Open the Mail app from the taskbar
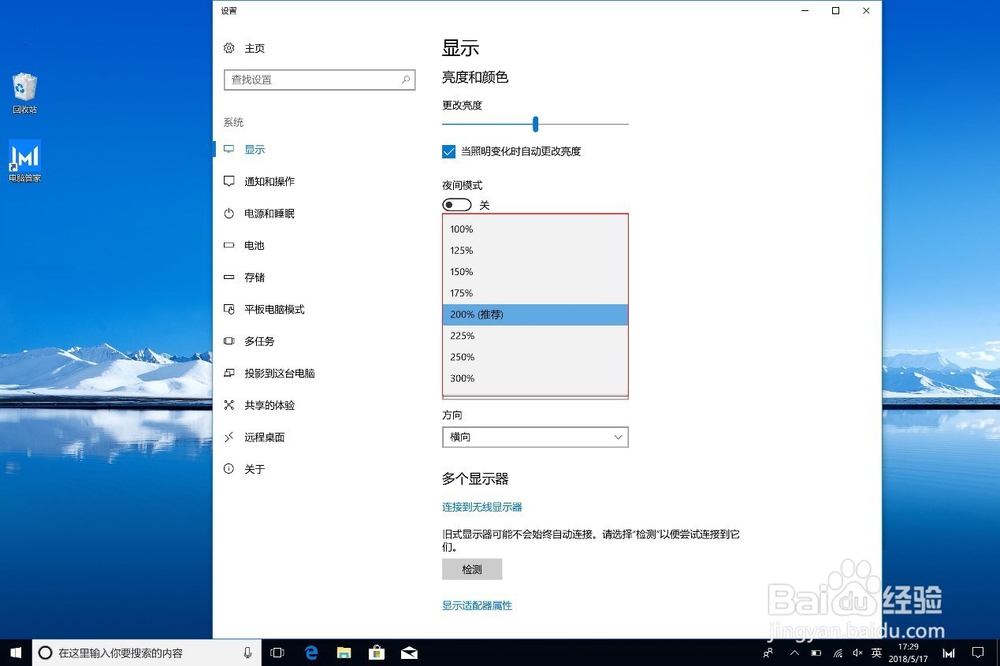Screen dimensions: 1000x666 [x=409, y=652]
